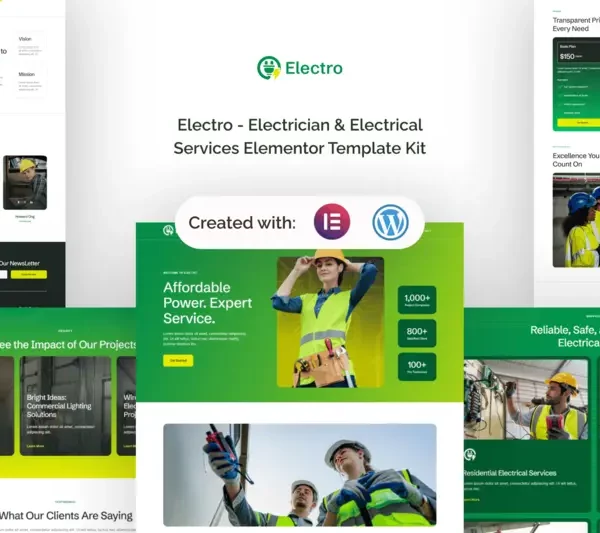Click the yellow newsletter subscribe button
The height and width of the screenshot is (533, 600).
(x=29, y=274)
